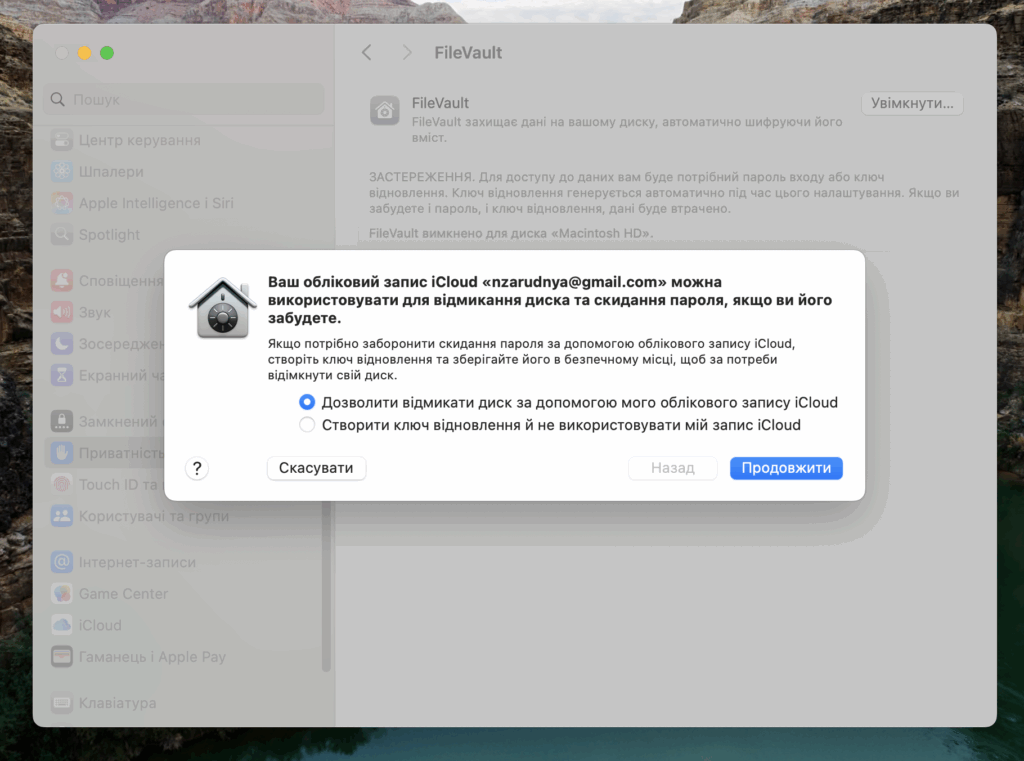Click the Клавіатура keyboard icon
Viewport: 1024px width, 761px height.
pyautogui.click(x=62, y=703)
